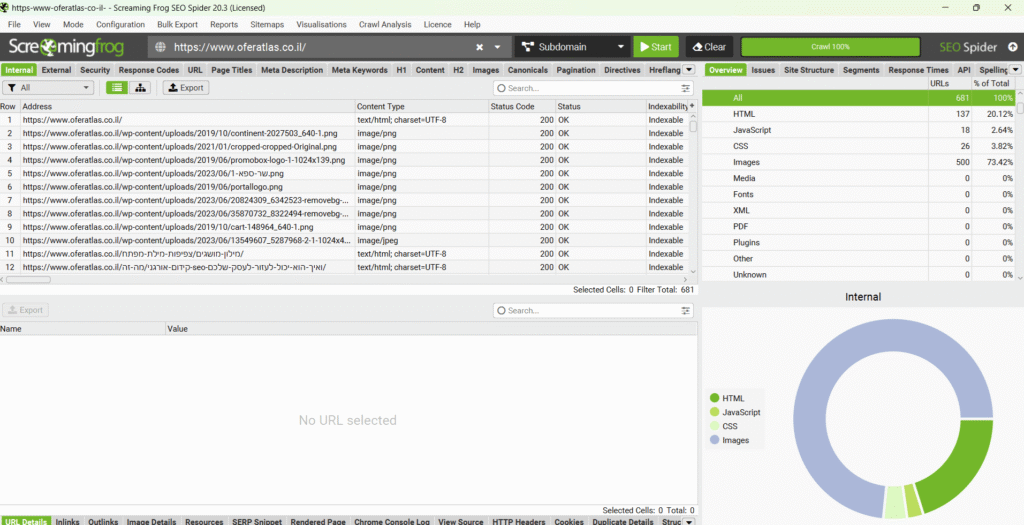
Task: Expand more right-panel tabs arrow after Spelling
Action: click(1016, 70)
